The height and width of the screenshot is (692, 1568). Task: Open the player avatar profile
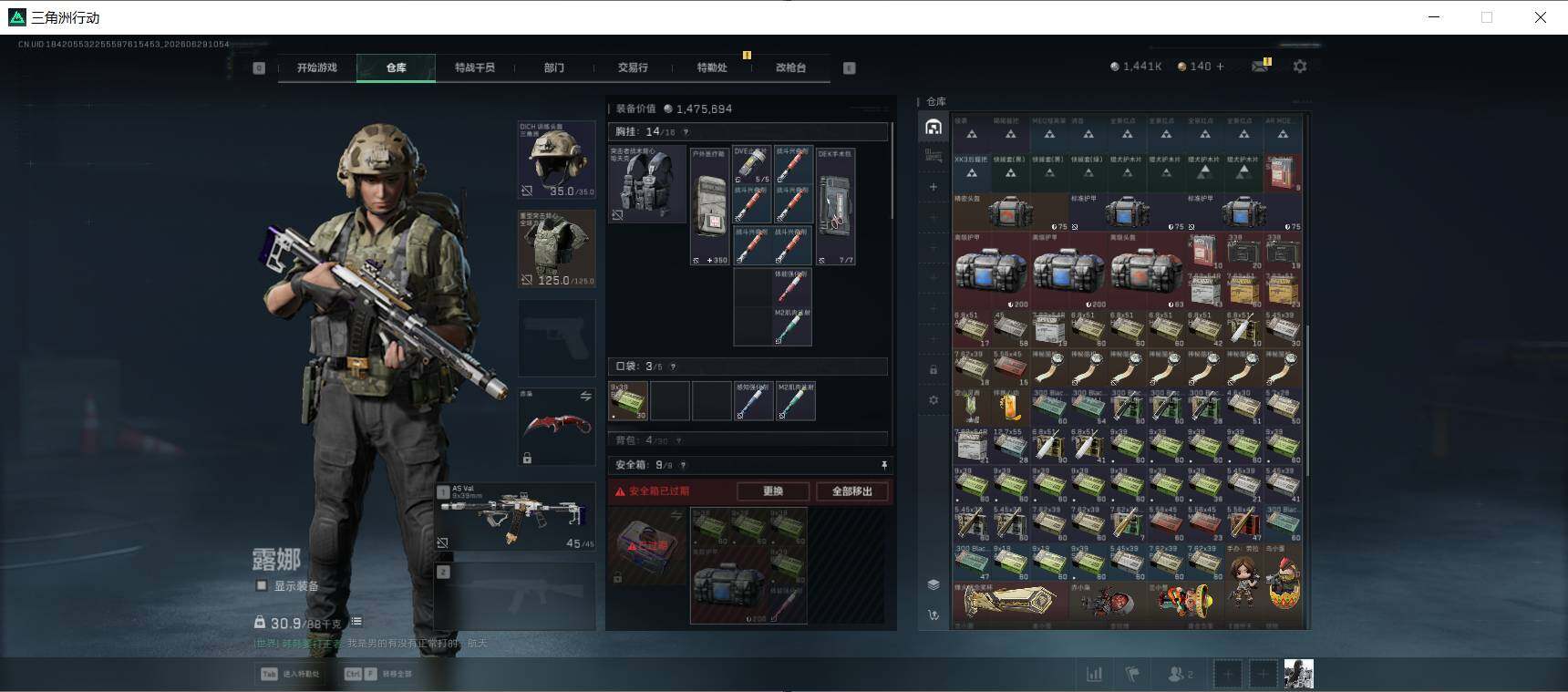(1298, 674)
